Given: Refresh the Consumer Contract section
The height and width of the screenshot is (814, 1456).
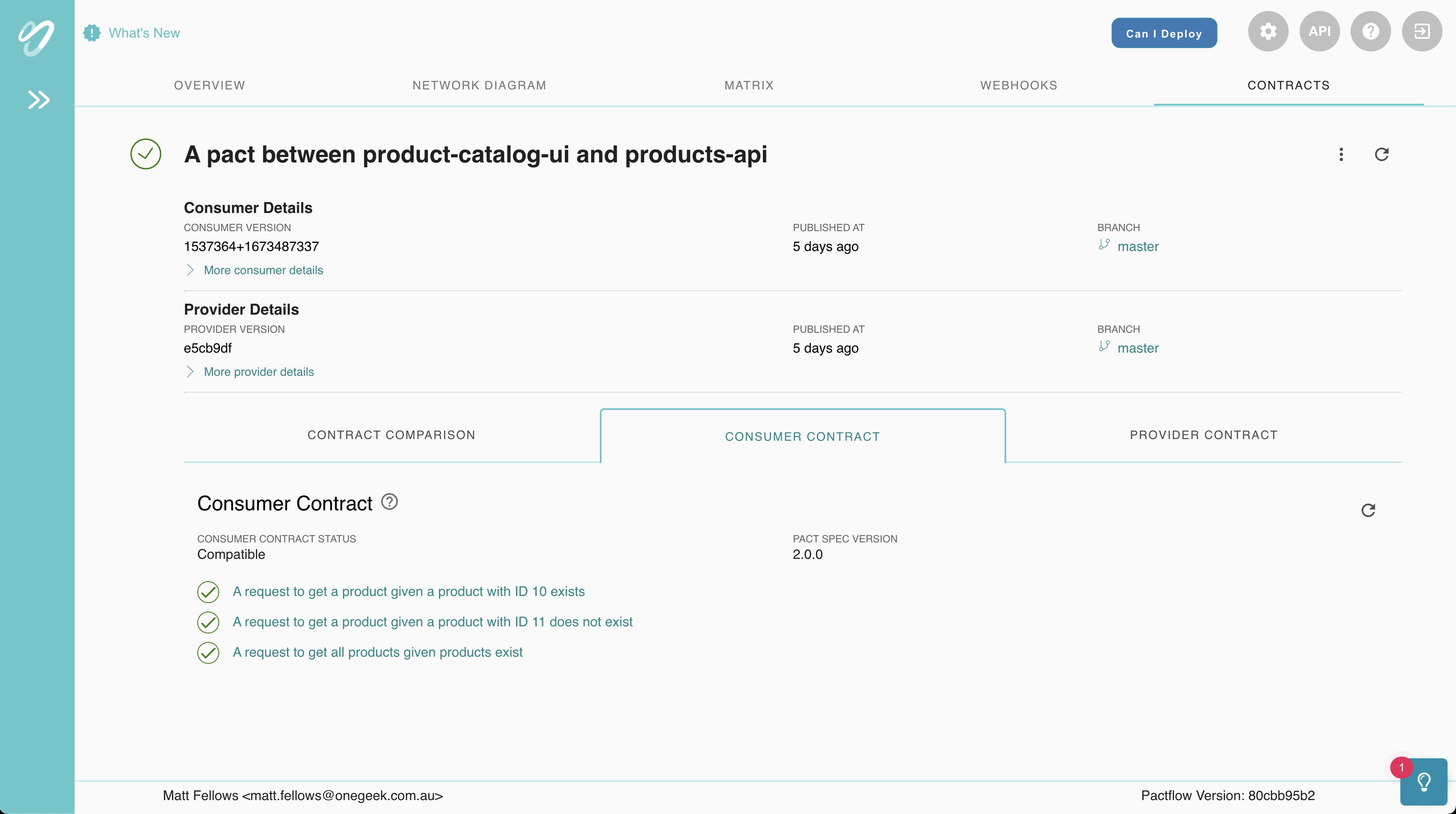Looking at the screenshot, I should [1368, 510].
